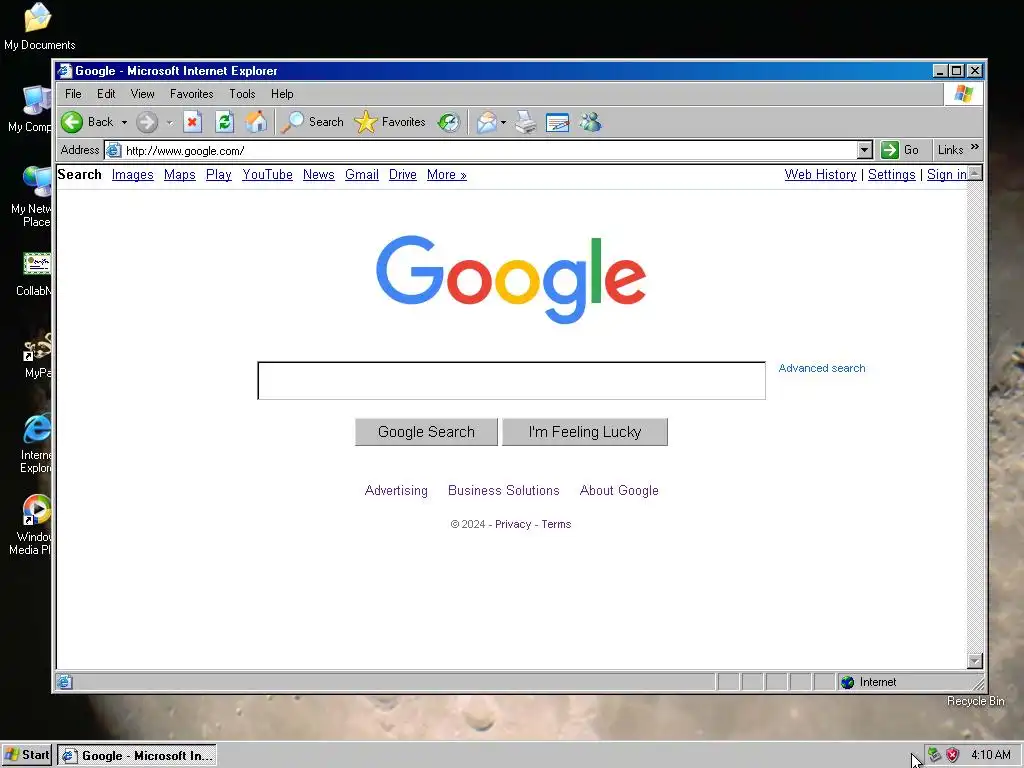Screen dimensions: 1024x768
Task: Click the network tray icon
Action: click(x=935, y=755)
